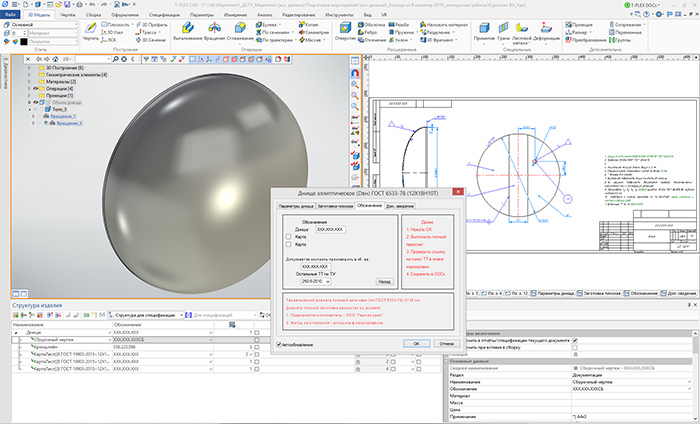Open the Остальные ТТ по ТУ dropdown
This screenshot has width=700, height=424.
click(x=328, y=282)
